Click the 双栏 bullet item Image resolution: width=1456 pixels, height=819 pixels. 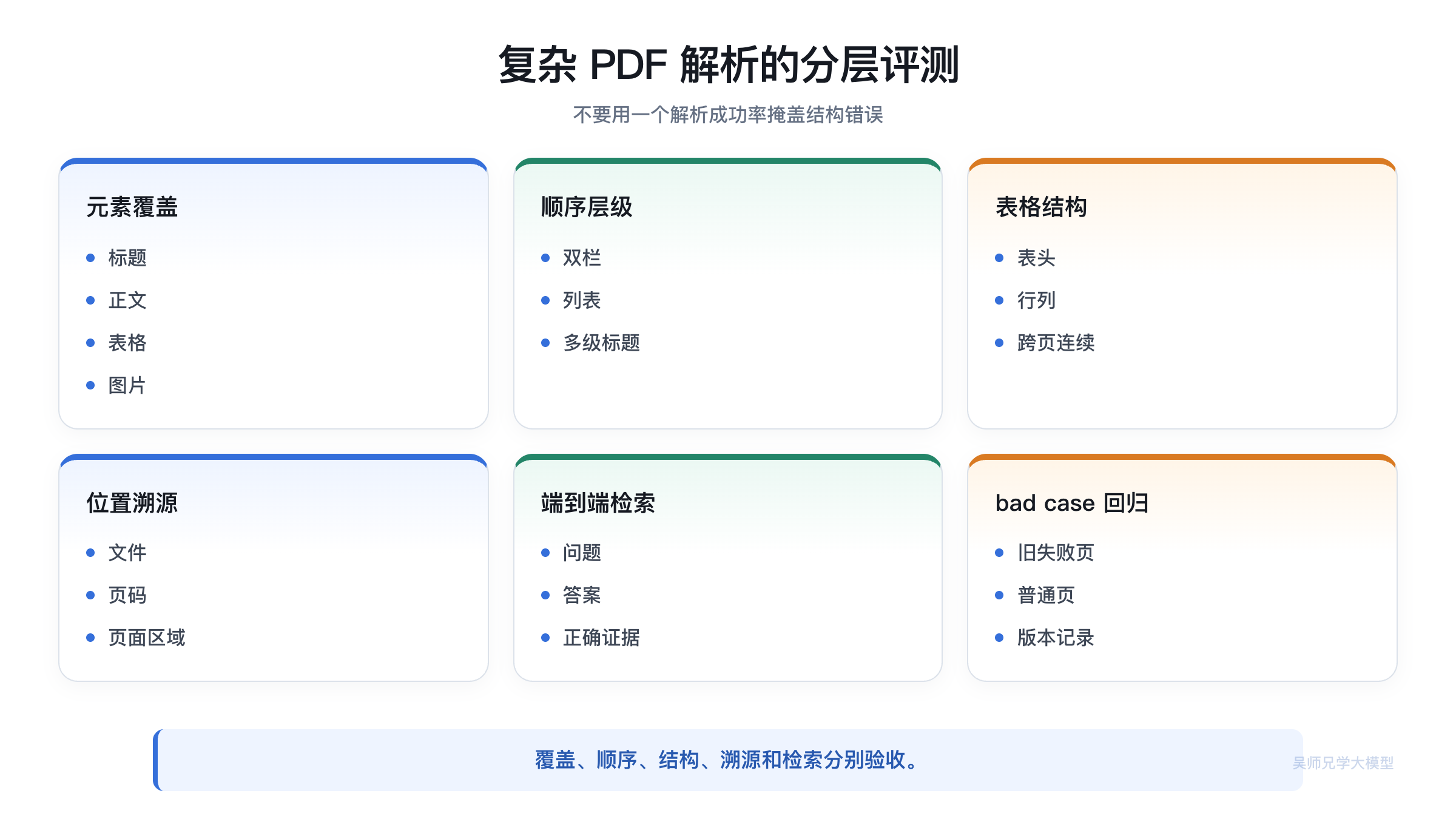(x=582, y=258)
